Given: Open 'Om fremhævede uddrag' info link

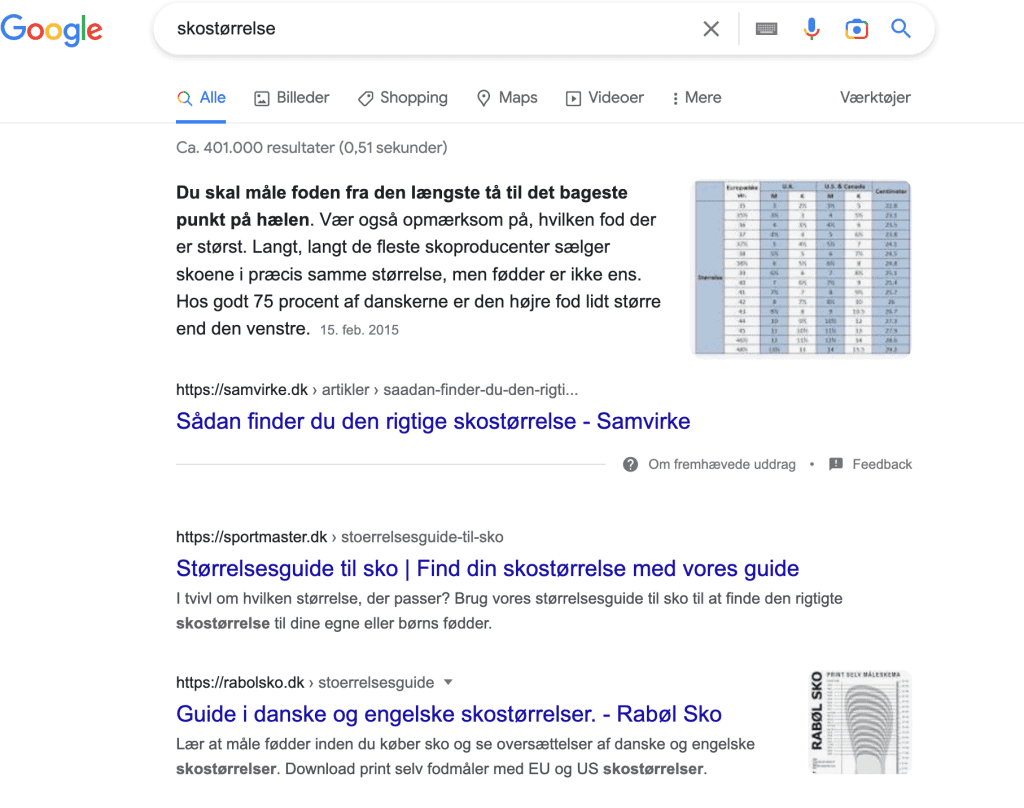Looking at the screenshot, I should 722,464.
